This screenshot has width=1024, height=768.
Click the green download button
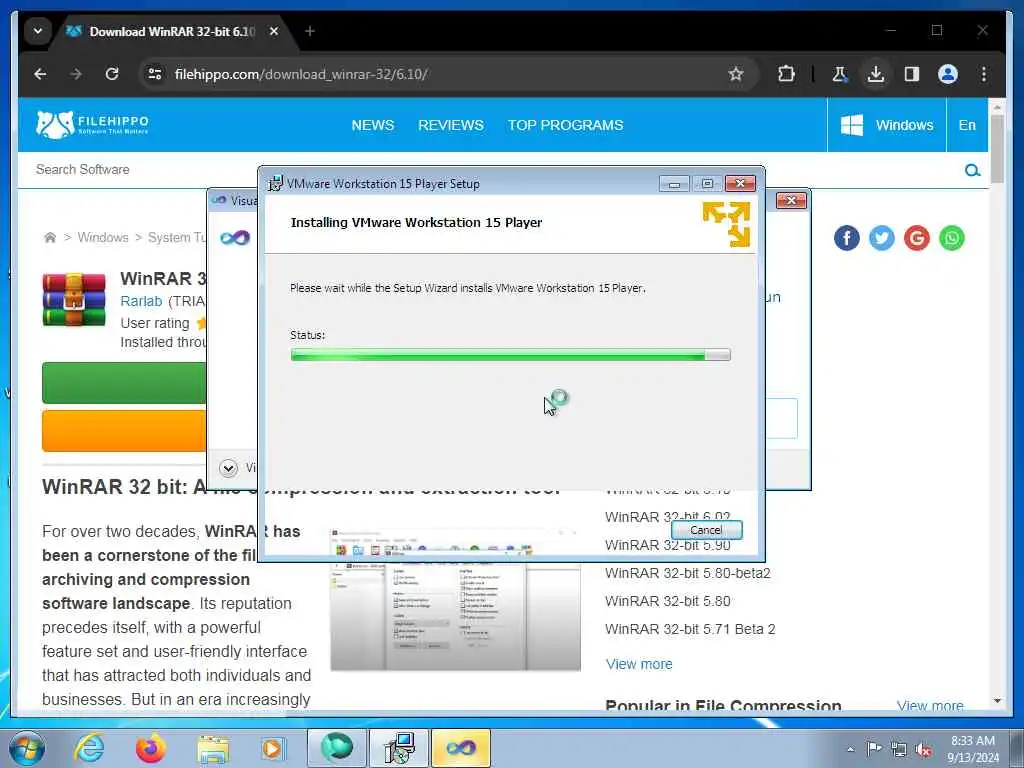point(124,383)
